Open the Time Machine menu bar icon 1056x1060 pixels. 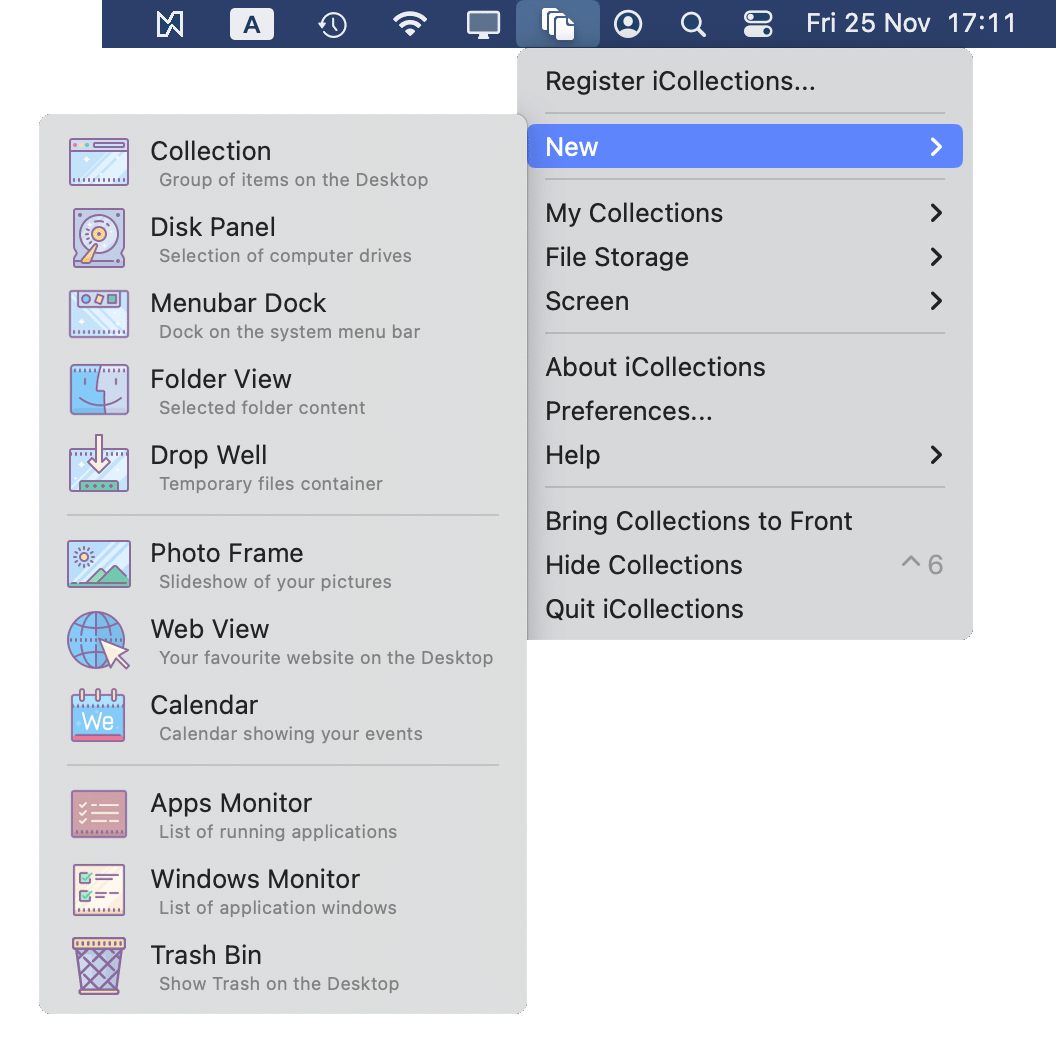coord(332,25)
